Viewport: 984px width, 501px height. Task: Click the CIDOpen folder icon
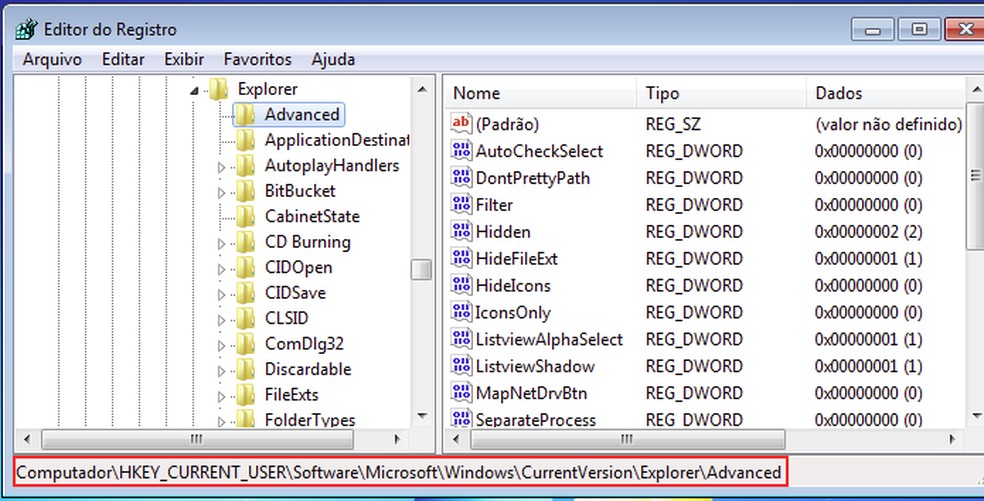[x=245, y=267]
